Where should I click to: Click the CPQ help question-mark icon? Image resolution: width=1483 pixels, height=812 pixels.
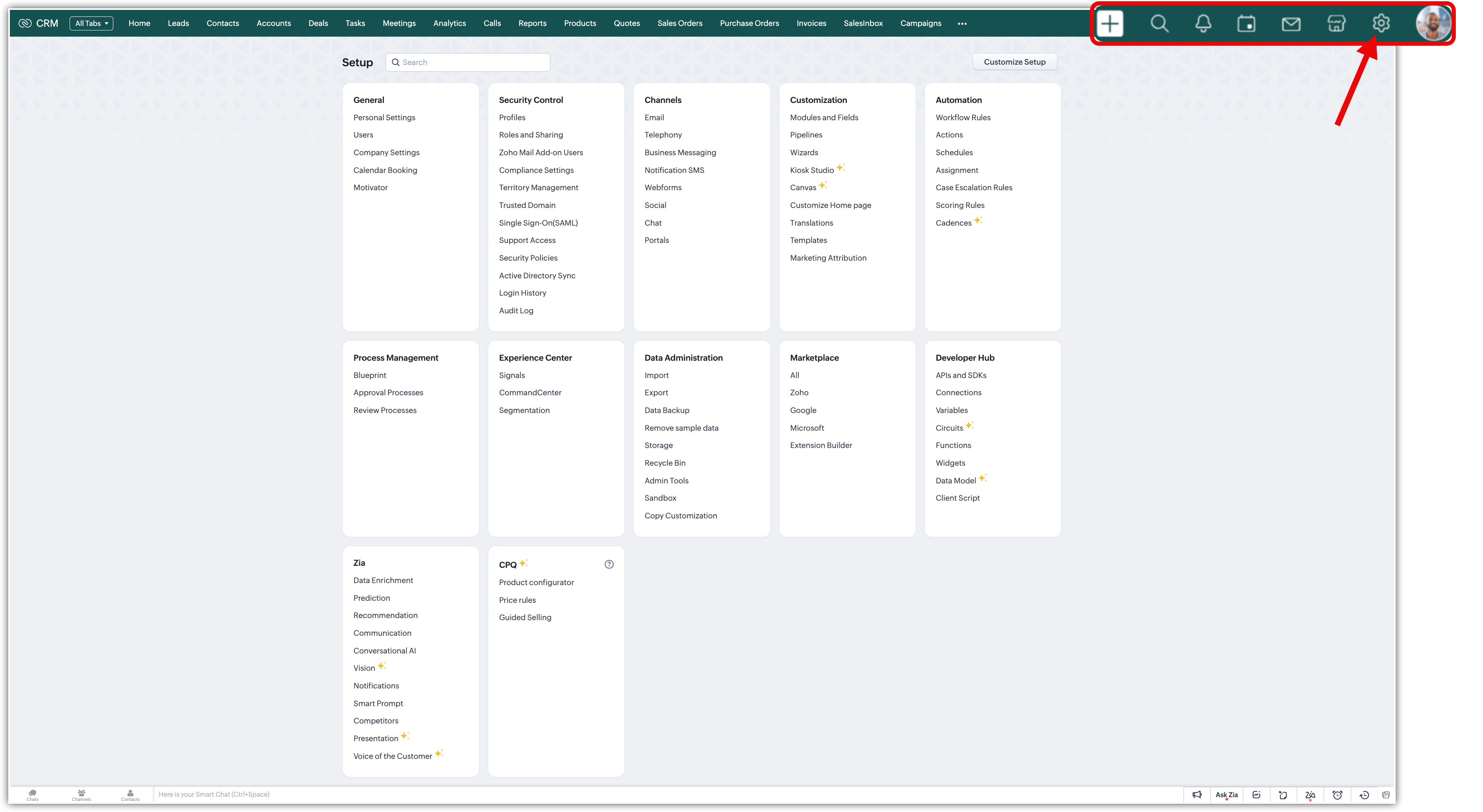click(x=609, y=565)
